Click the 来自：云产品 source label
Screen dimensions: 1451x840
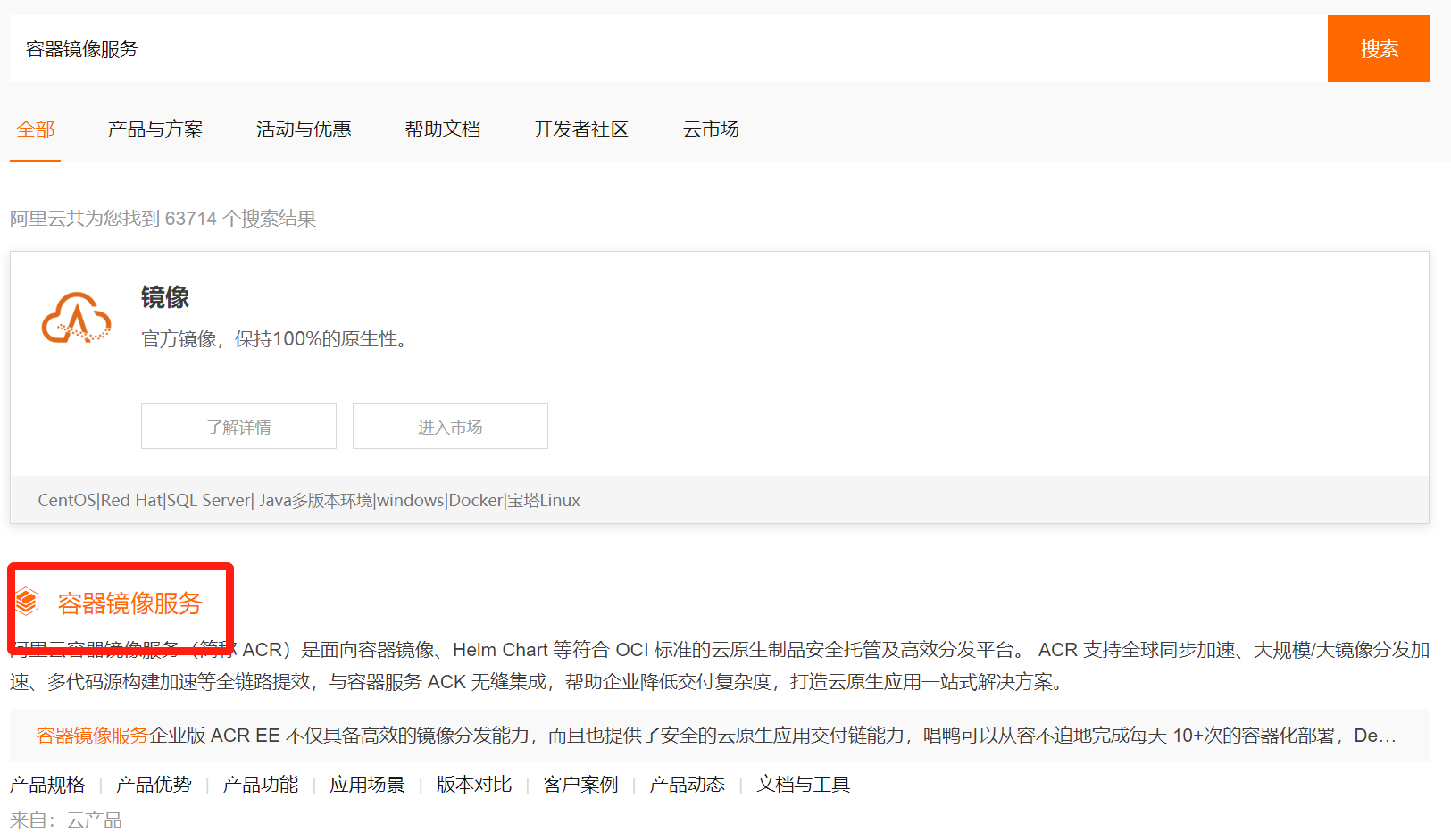66,819
